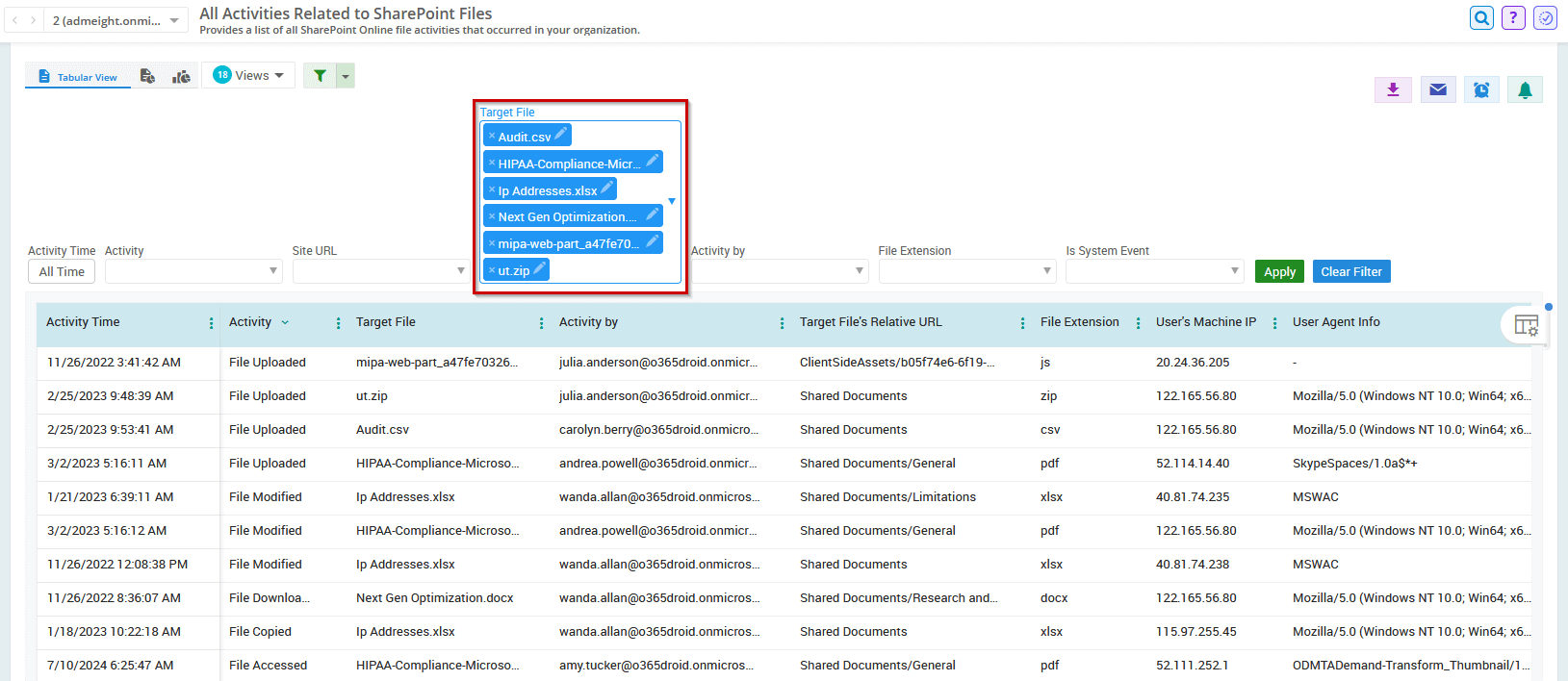1568x681 pixels.
Task: Click the Shared Documents/Limitations cell
Action: tap(887, 497)
